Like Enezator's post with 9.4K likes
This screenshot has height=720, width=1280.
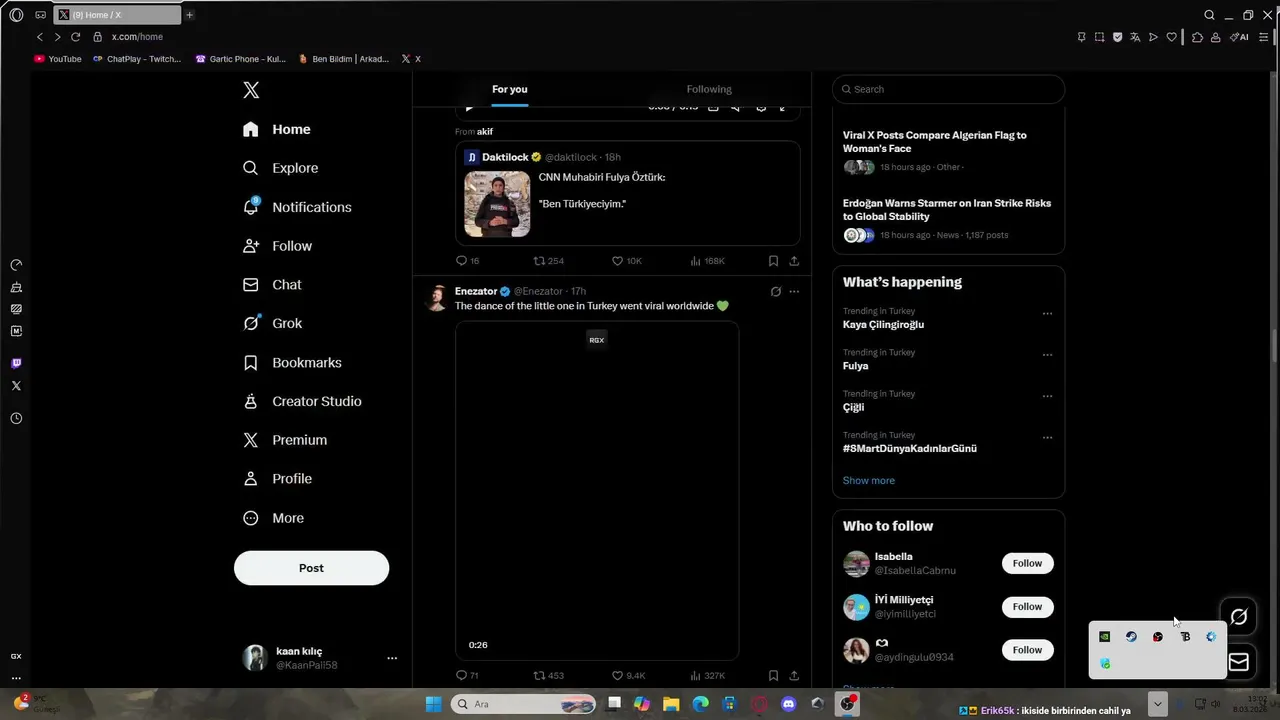pos(628,676)
